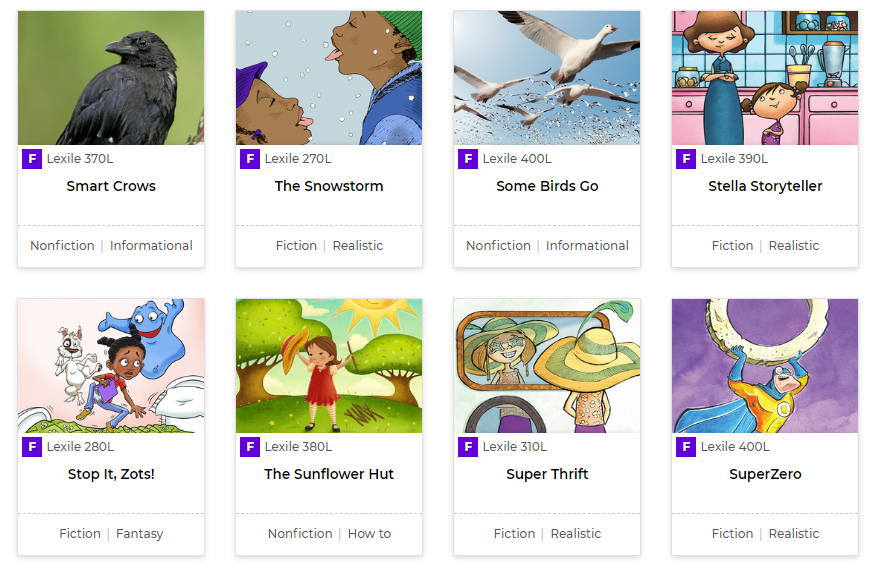Open the Smart Crows crow cover image
This screenshot has height=570, width=872.
(111, 78)
